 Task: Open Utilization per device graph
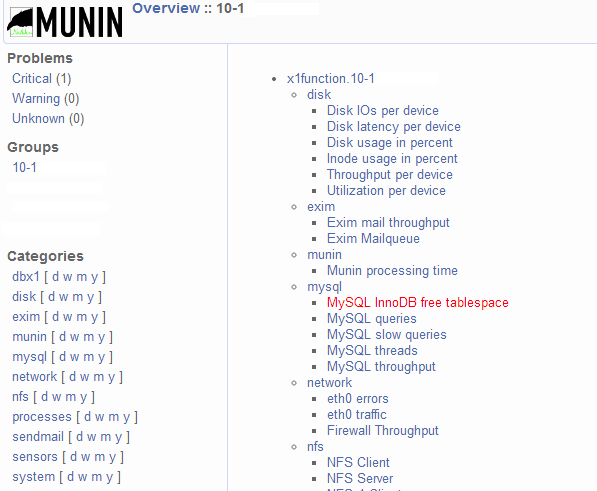click(386, 191)
